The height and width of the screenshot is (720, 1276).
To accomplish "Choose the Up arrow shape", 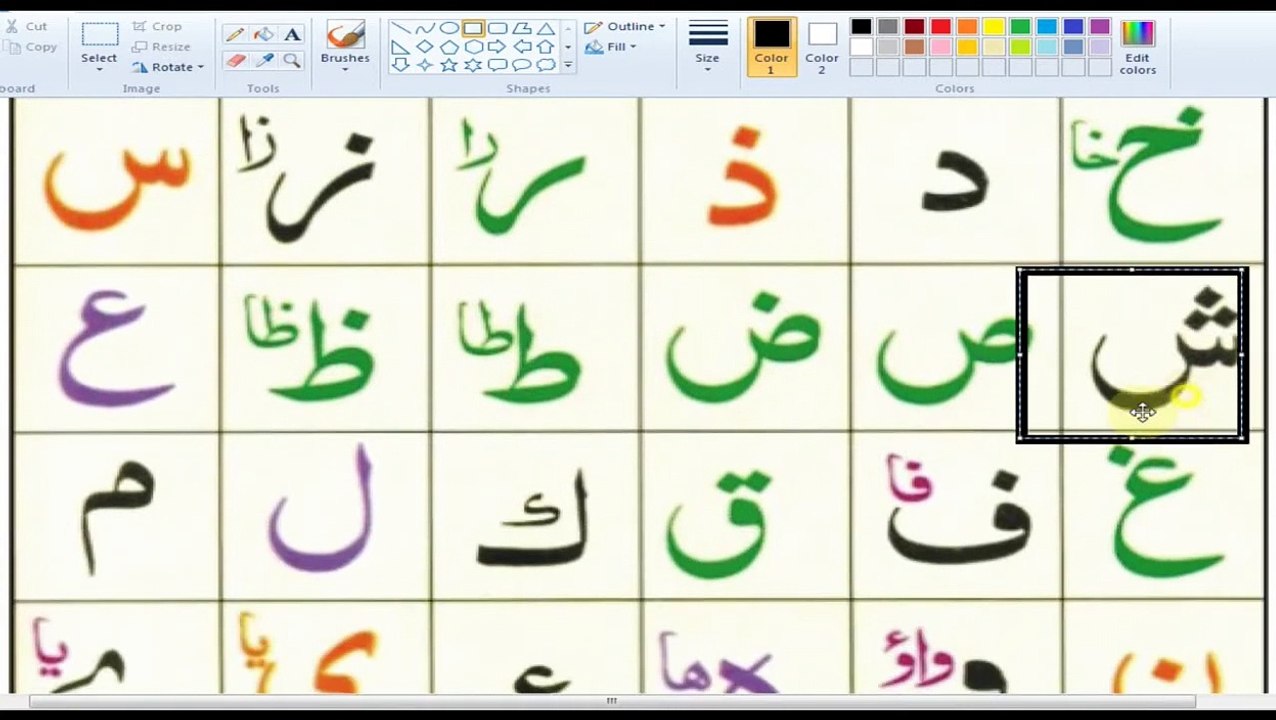I will [x=545, y=47].
